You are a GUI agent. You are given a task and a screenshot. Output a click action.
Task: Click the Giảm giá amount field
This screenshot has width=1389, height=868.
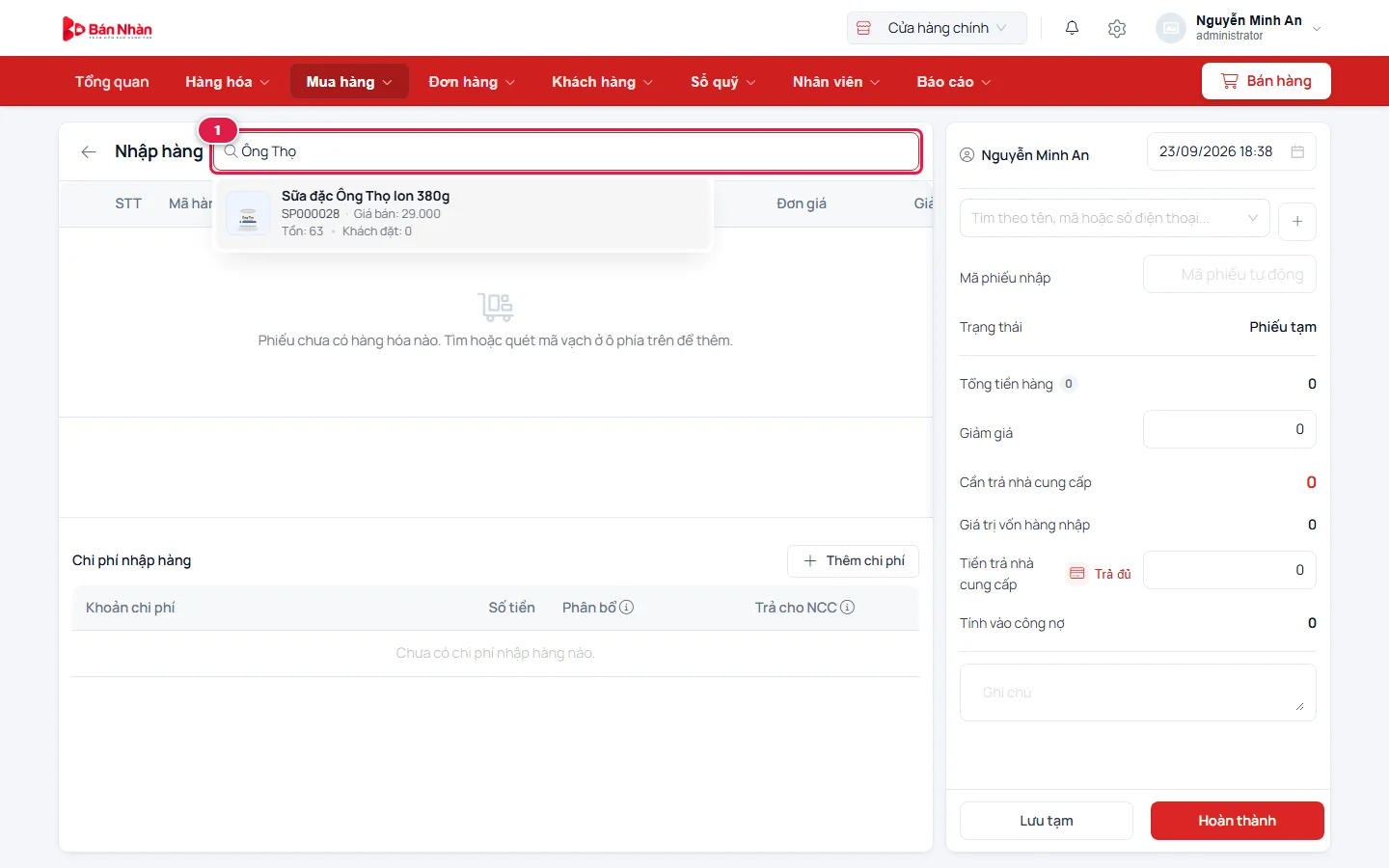click(1230, 429)
